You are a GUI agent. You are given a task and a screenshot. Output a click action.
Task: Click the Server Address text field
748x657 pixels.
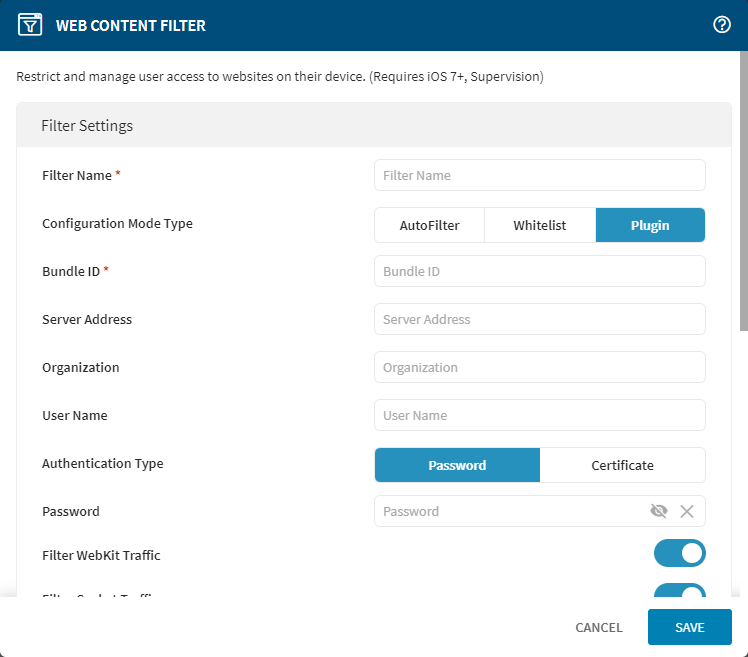coord(540,319)
